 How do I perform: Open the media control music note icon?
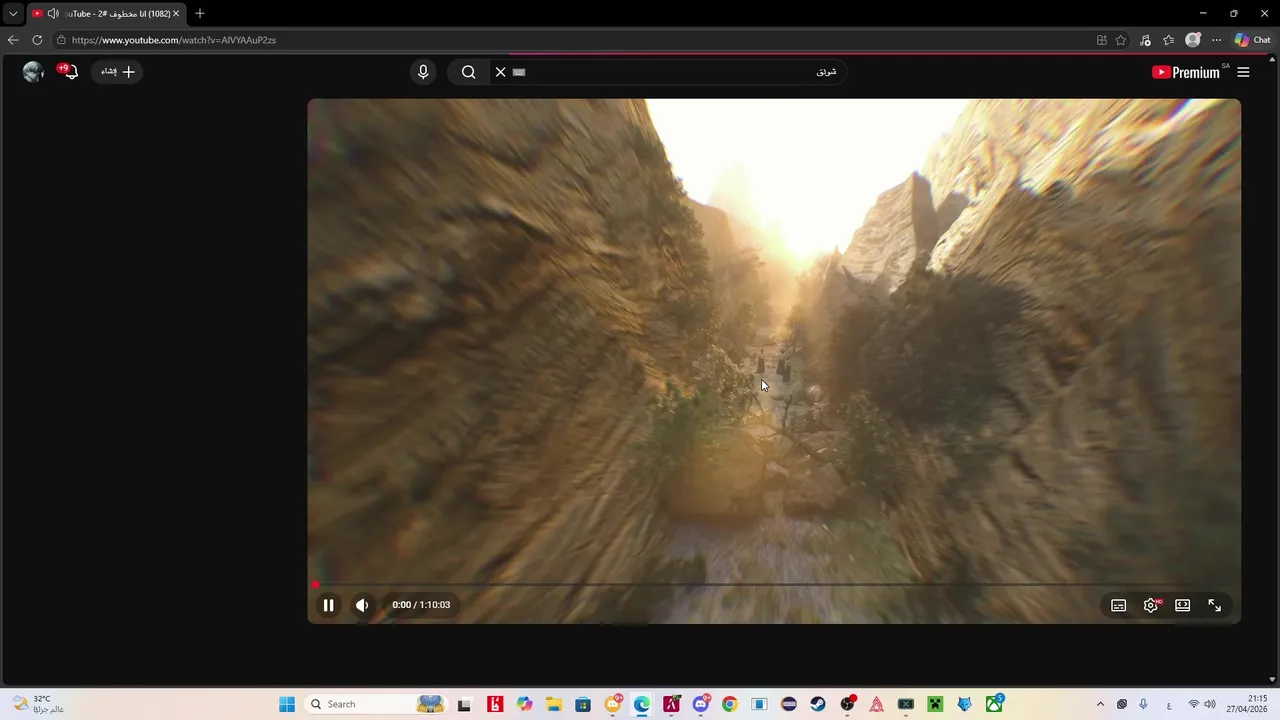click(x=1145, y=40)
